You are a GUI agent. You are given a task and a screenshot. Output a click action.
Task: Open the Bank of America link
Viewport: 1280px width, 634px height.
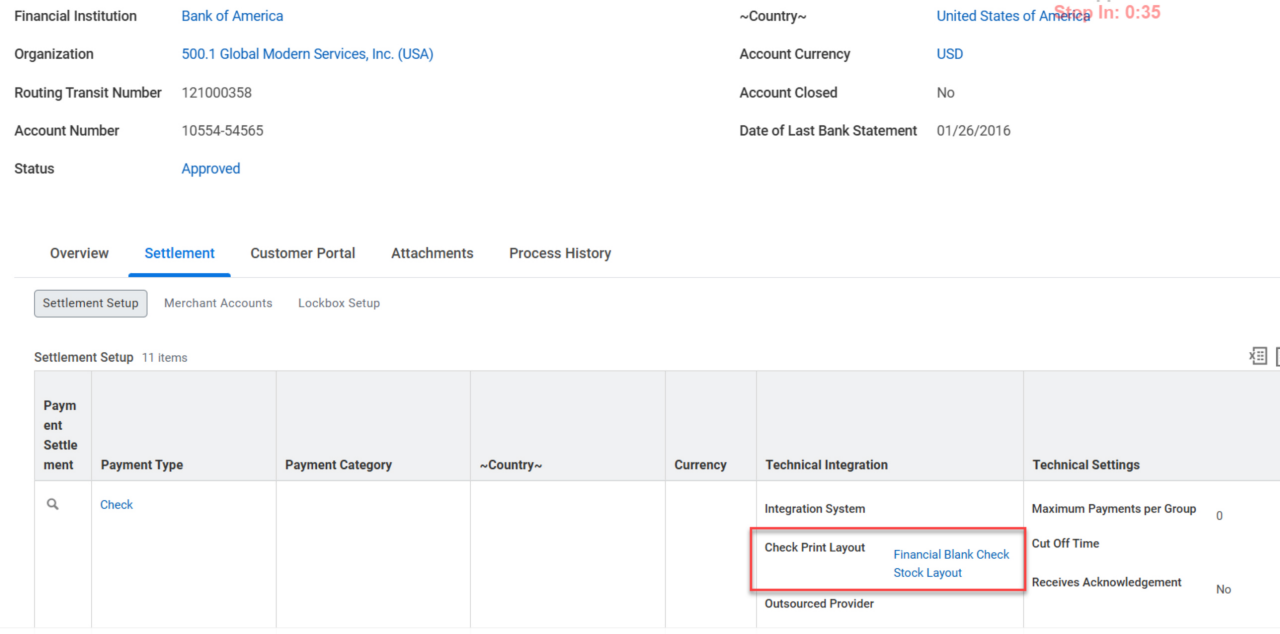(x=232, y=16)
